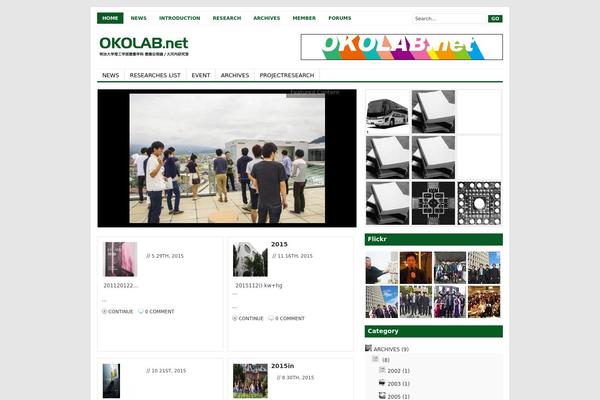Open the bus thumbnail
600x400 pixels.
(387, 112)
